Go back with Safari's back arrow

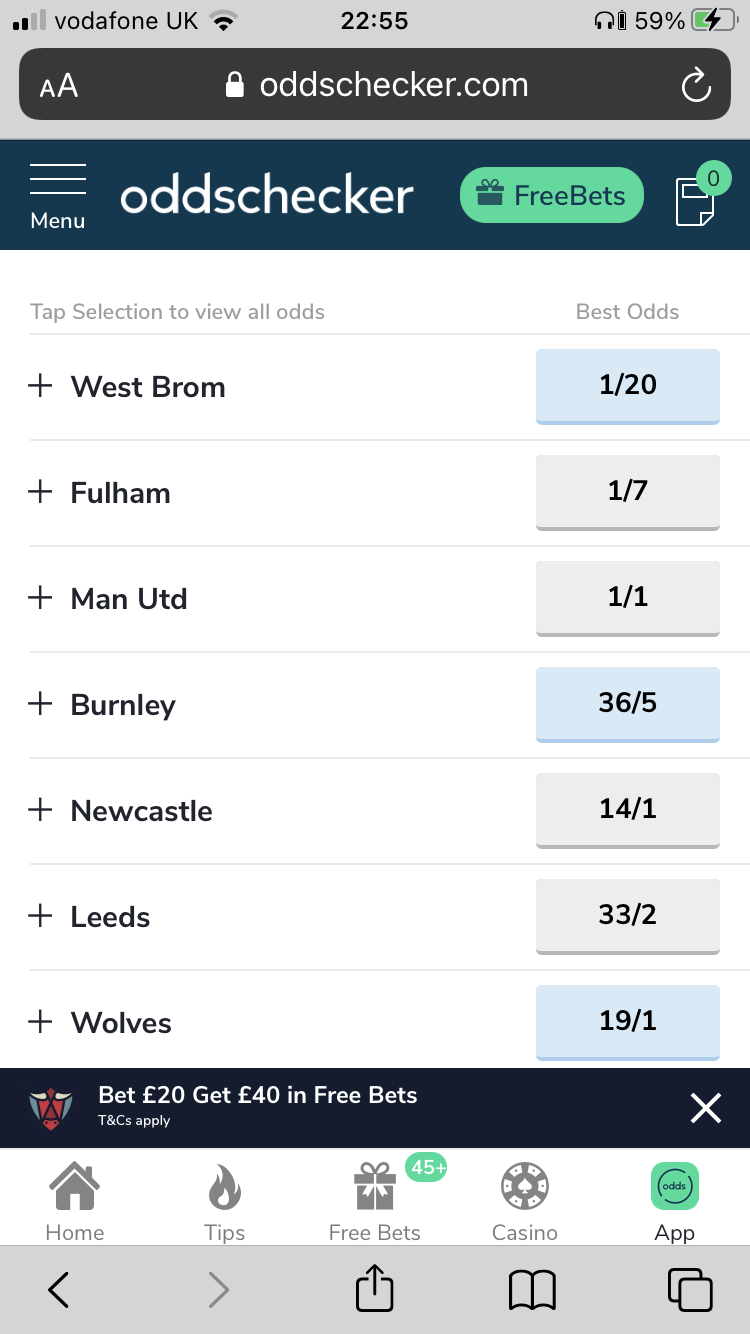[x=59, y=1290]
